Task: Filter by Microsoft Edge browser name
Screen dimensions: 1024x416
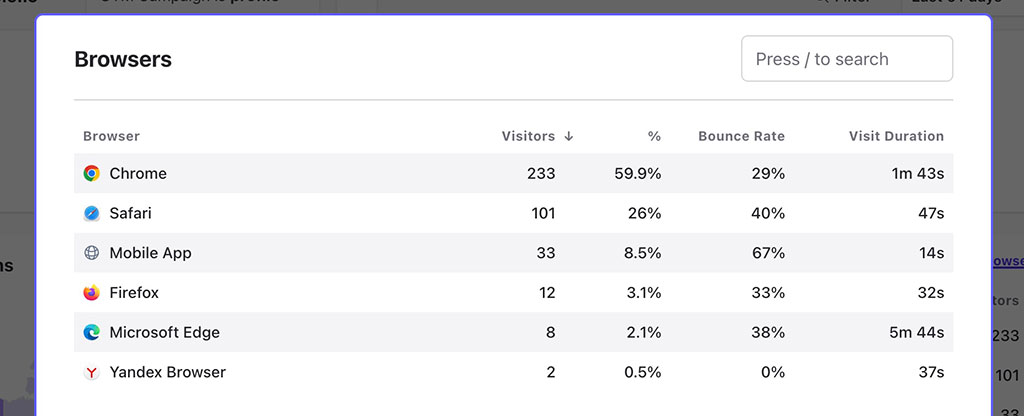Action: (x=164, y=332)
